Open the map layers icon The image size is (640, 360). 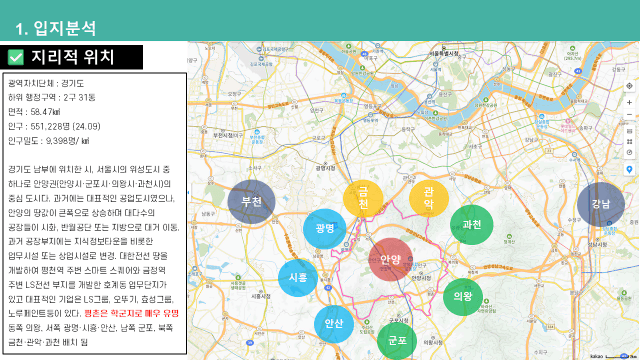629,131
